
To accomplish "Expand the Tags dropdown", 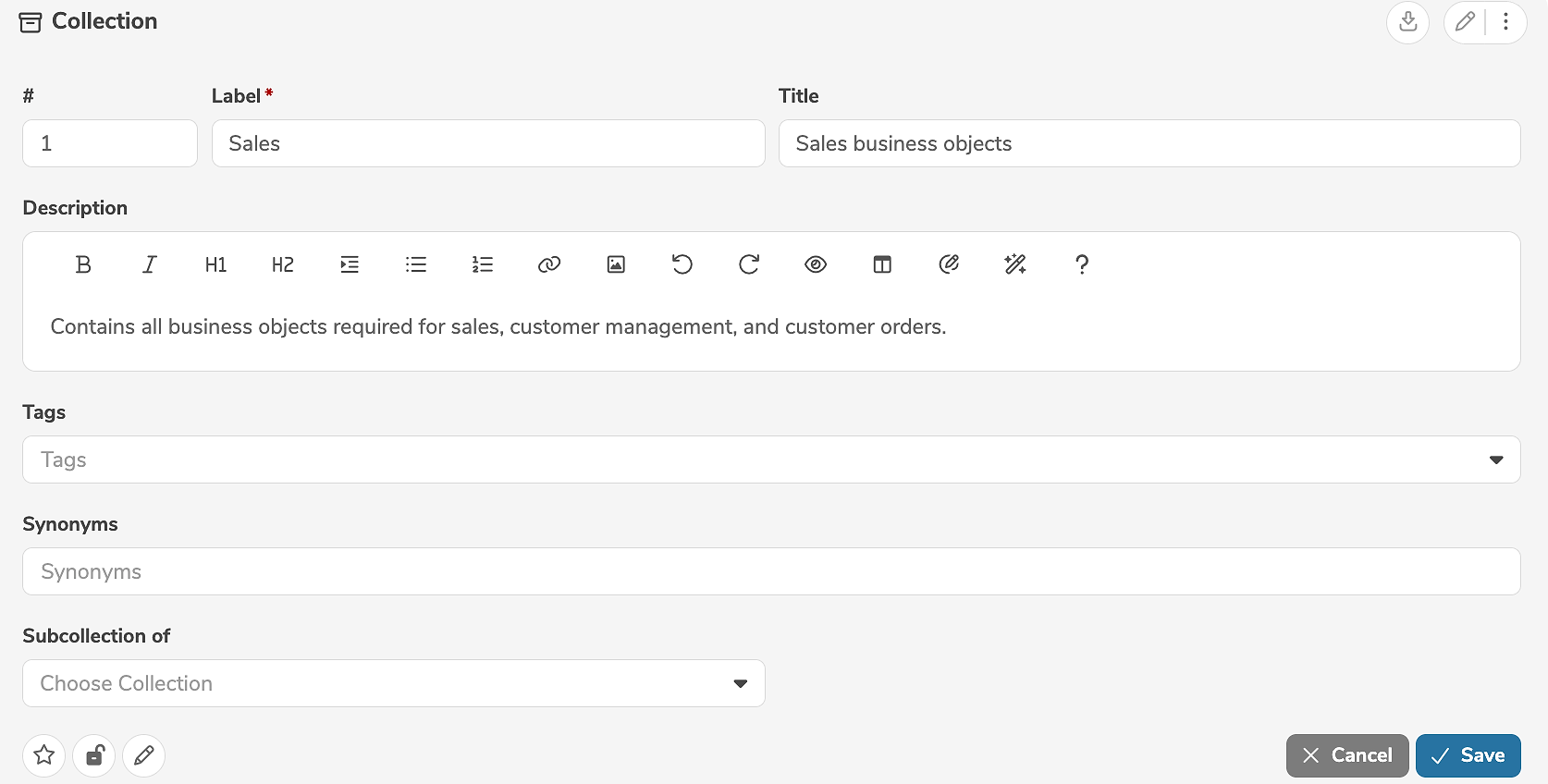I will click(x=1495, y=459).
